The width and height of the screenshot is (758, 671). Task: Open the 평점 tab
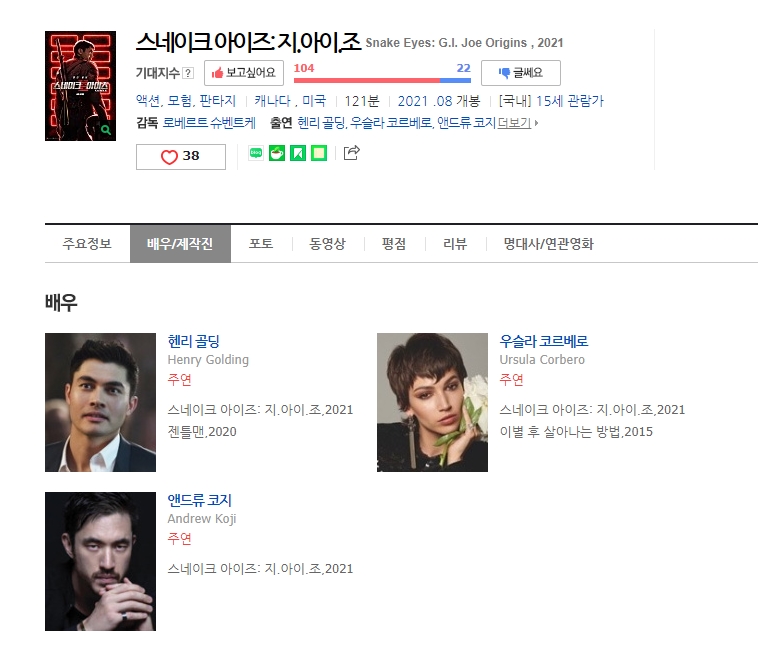coord(394,244)
